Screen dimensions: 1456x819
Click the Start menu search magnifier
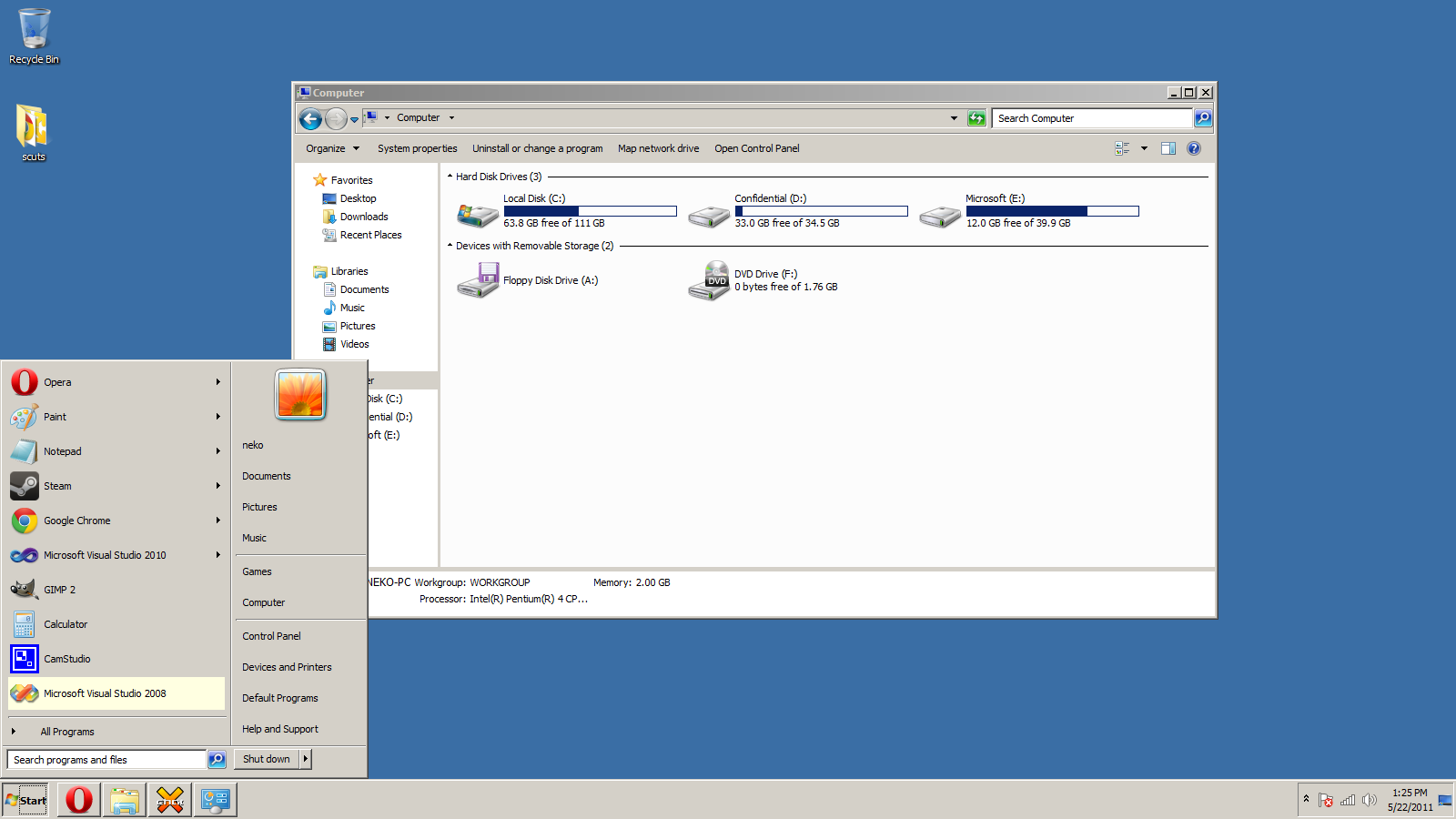pos(217,759)
